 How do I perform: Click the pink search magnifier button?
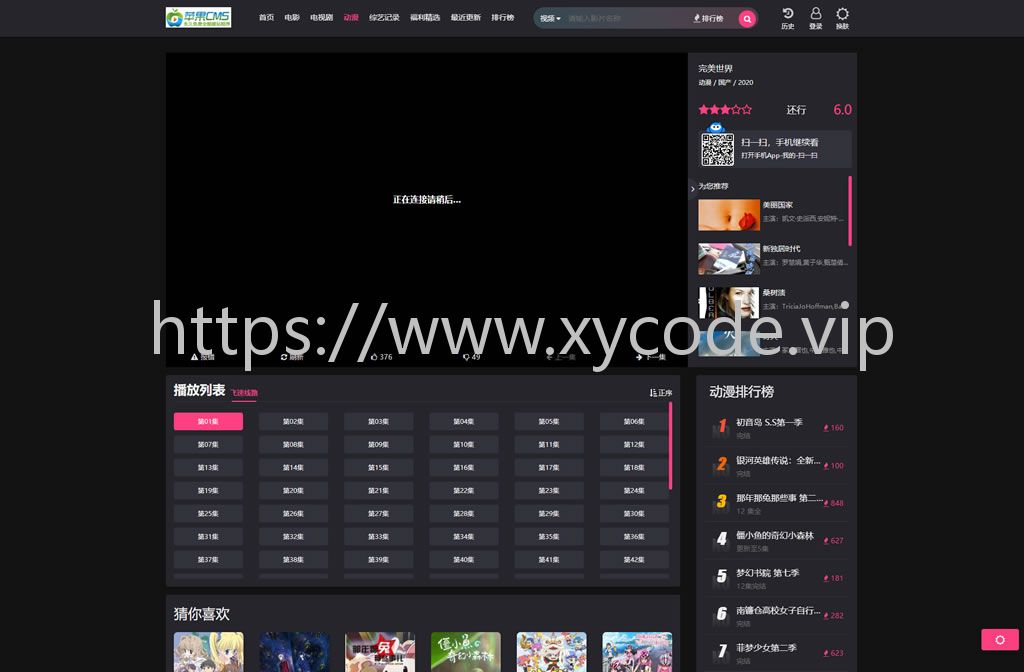[747, 19]
